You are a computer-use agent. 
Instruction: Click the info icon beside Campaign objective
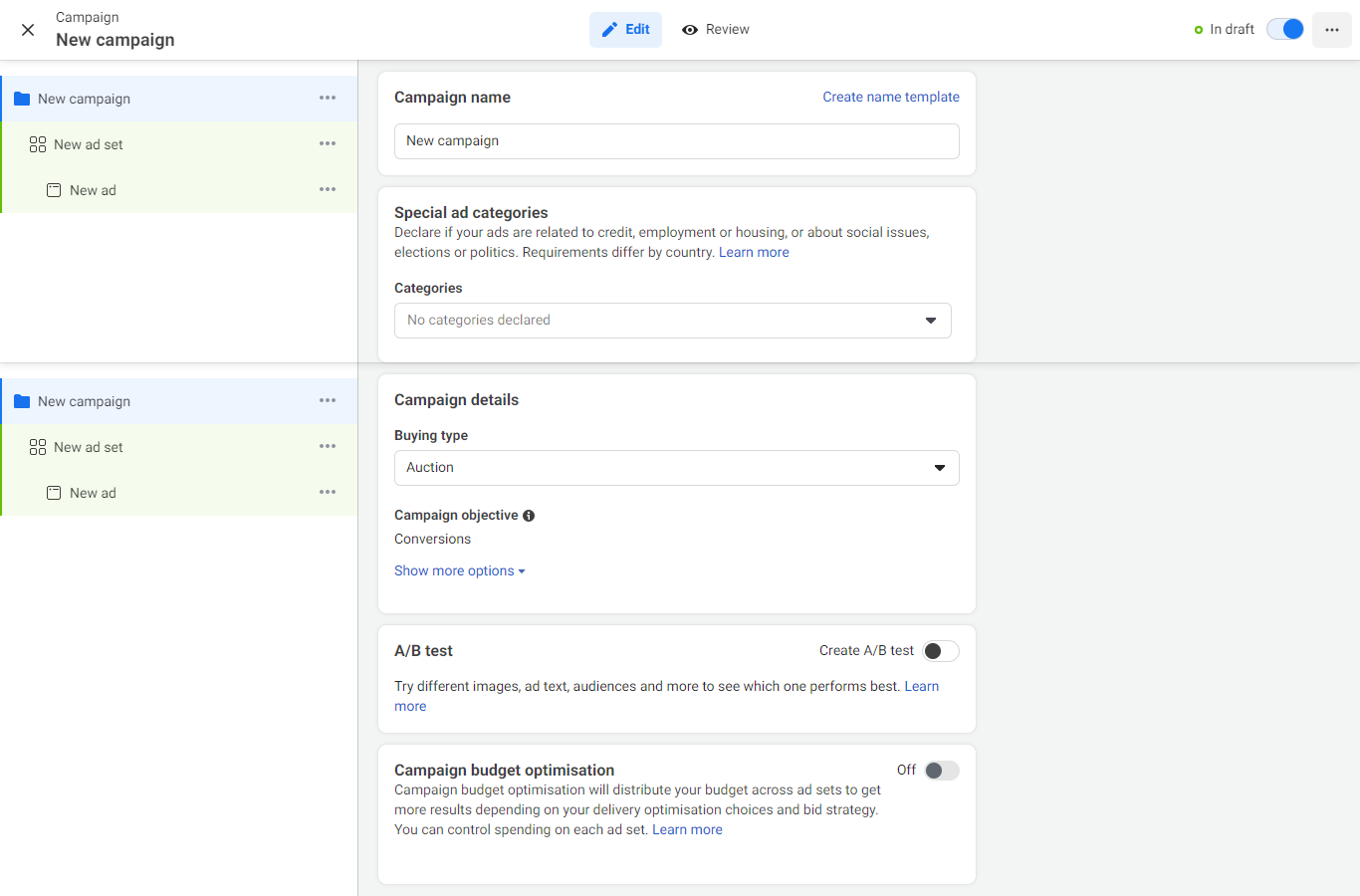point(529,516)
